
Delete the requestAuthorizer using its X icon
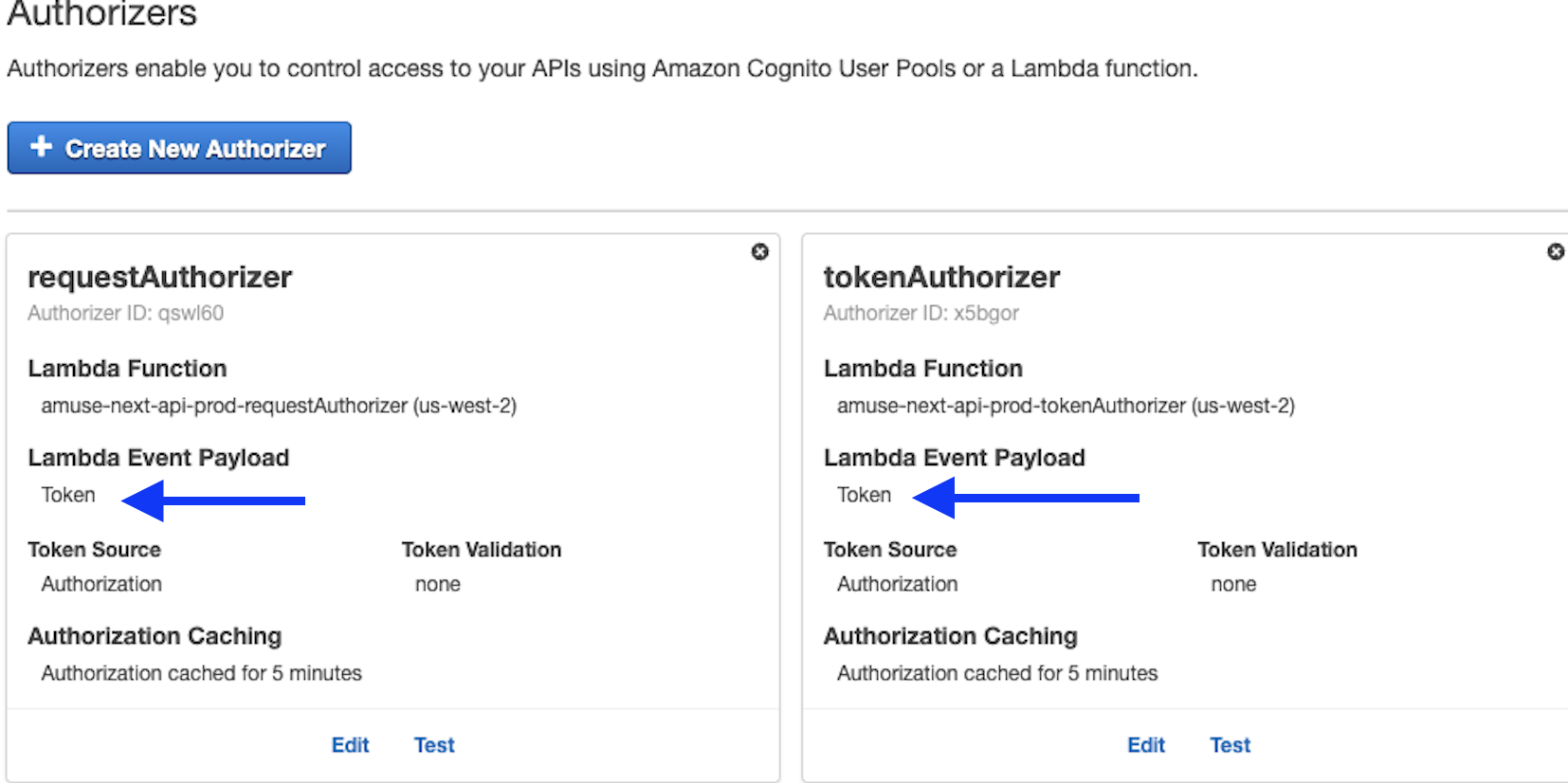pyautogui.click(x=760, y=251)
